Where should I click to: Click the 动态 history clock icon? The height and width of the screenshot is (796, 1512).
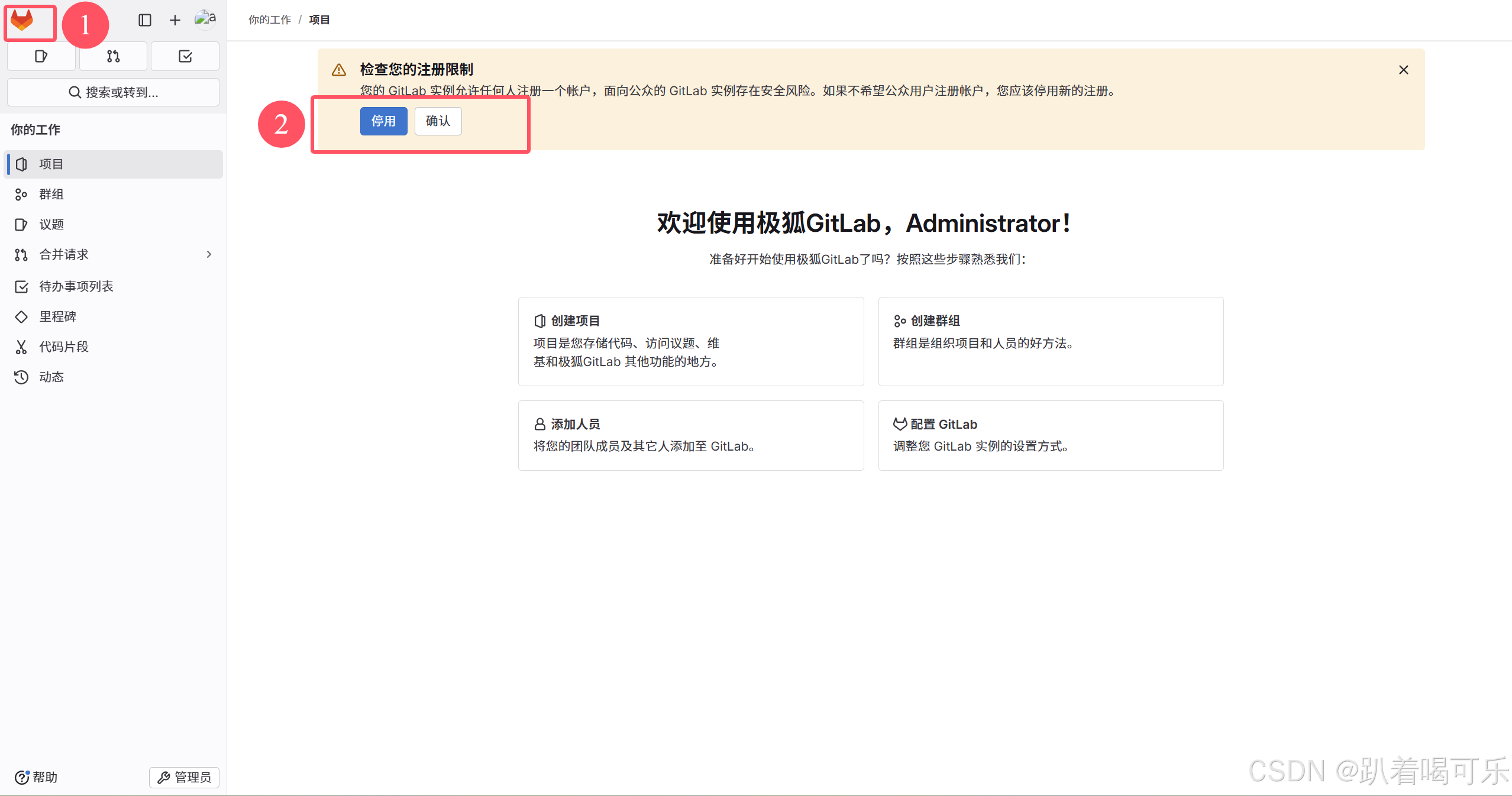[21, 377]
